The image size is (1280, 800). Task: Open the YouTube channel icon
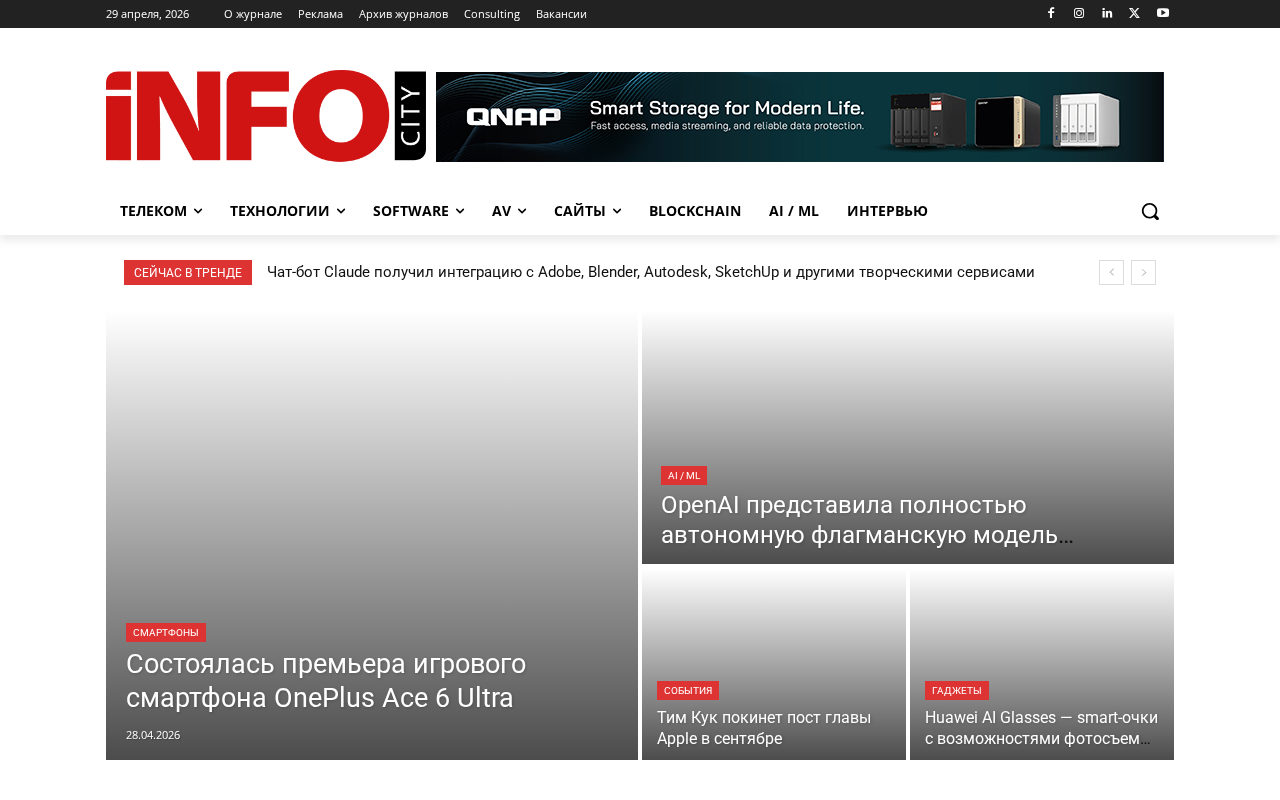[1163, 13]
